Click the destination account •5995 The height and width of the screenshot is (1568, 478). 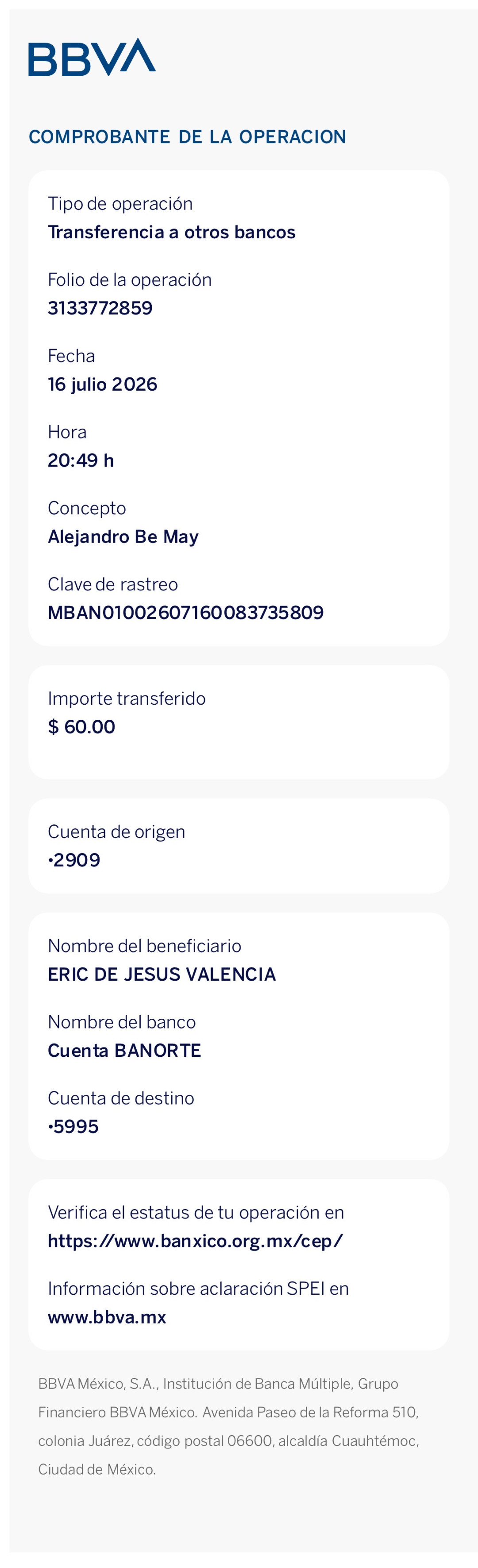[73, 1127]
